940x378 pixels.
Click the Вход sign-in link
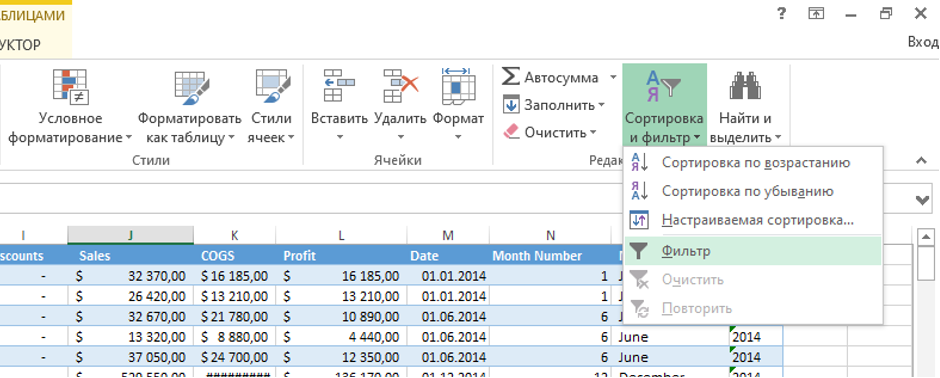923,42
